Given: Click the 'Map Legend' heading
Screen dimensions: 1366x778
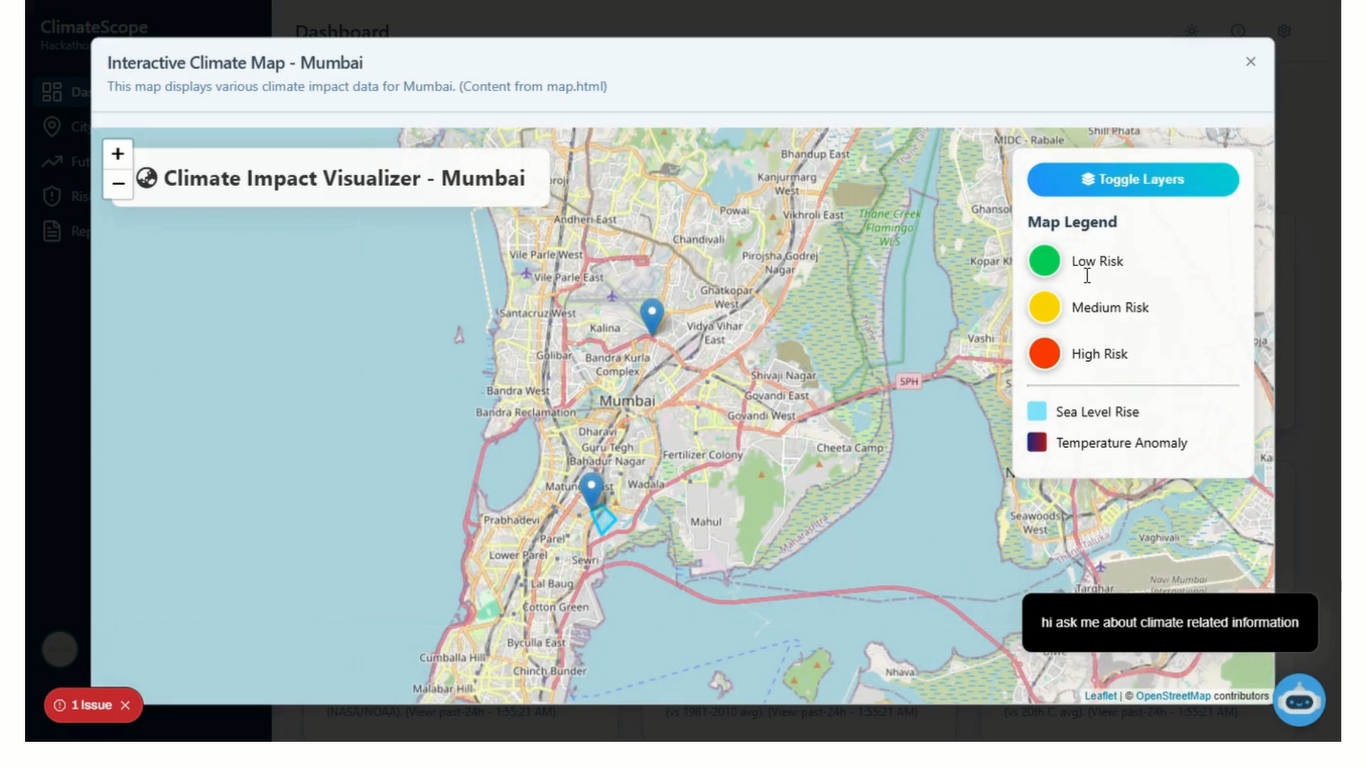Looking at the screenshot, I should [x=1072, y=222].
